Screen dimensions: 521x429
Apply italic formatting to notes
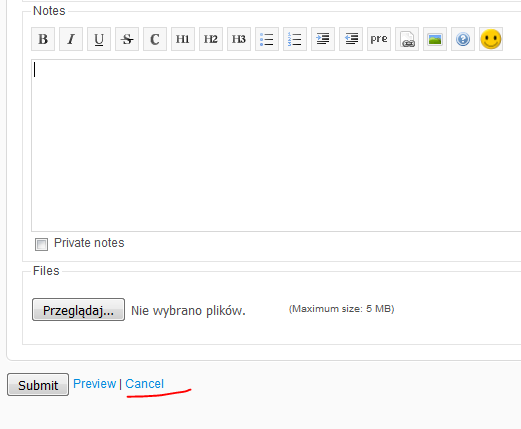(x=71, y=39)
